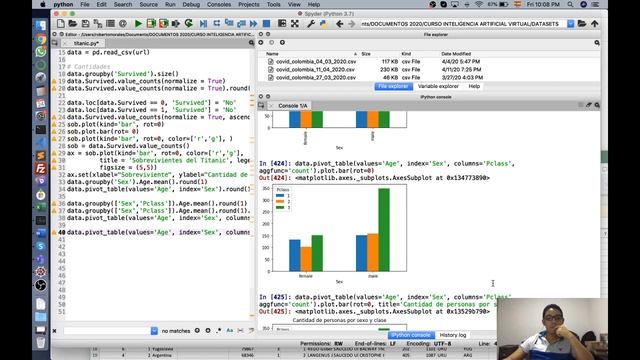
Task: Select the Help pane tab
Action: pyautogui.click(x=474, y=86)
